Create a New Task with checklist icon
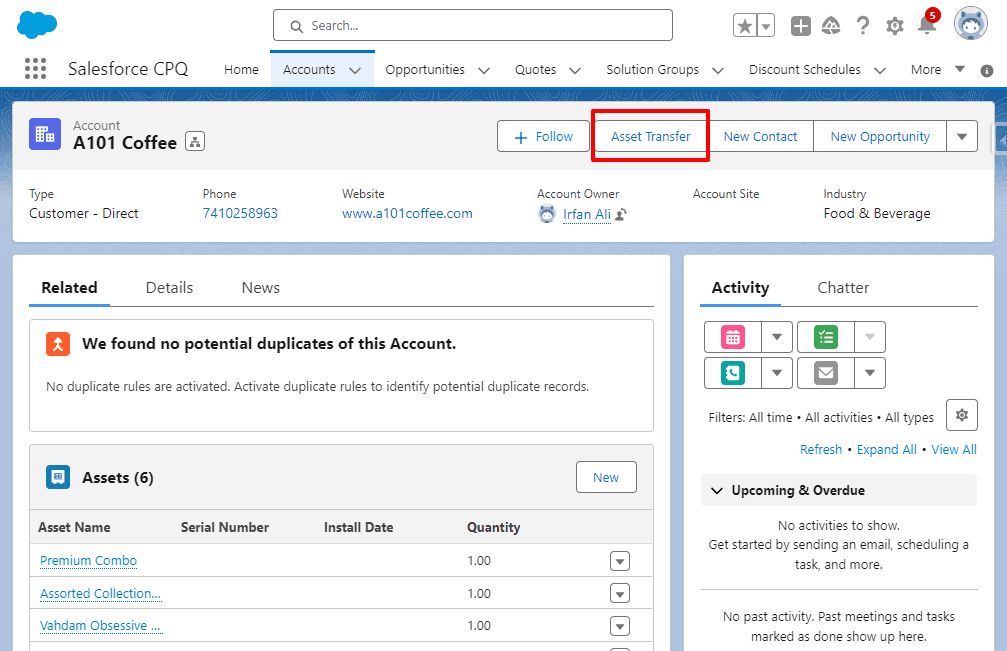The image size is (1007, 651). (x=826, y=337)
